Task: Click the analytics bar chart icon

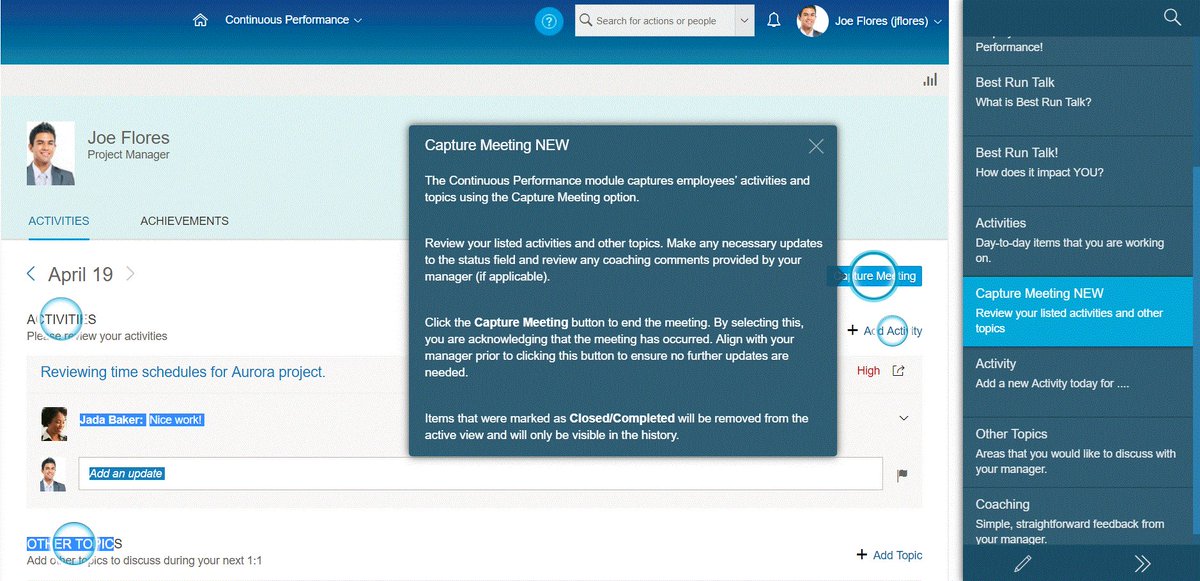Action: pyautogui.click(x=930, y=78)
